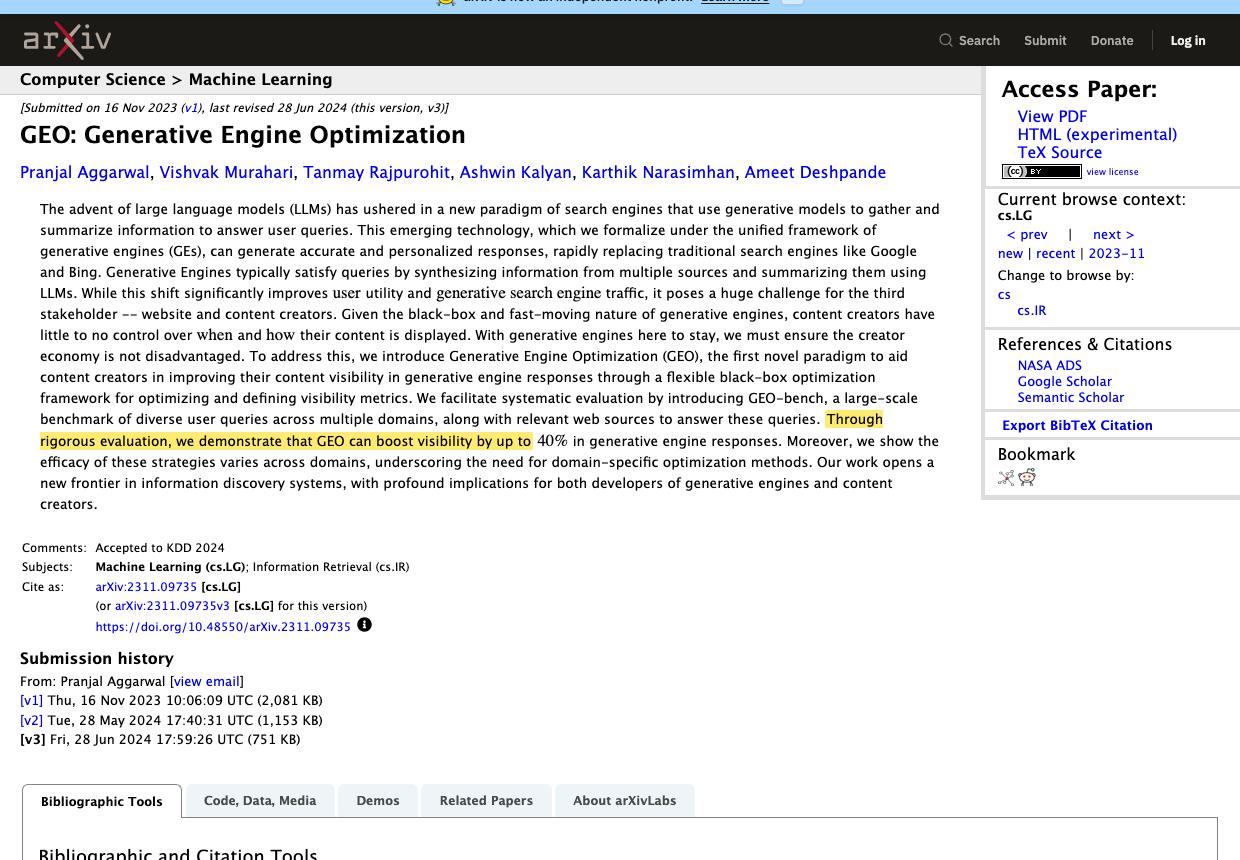
Task: Click Export BibTeX Citation
Action: pyautogui.click(x=1077, y=426)
